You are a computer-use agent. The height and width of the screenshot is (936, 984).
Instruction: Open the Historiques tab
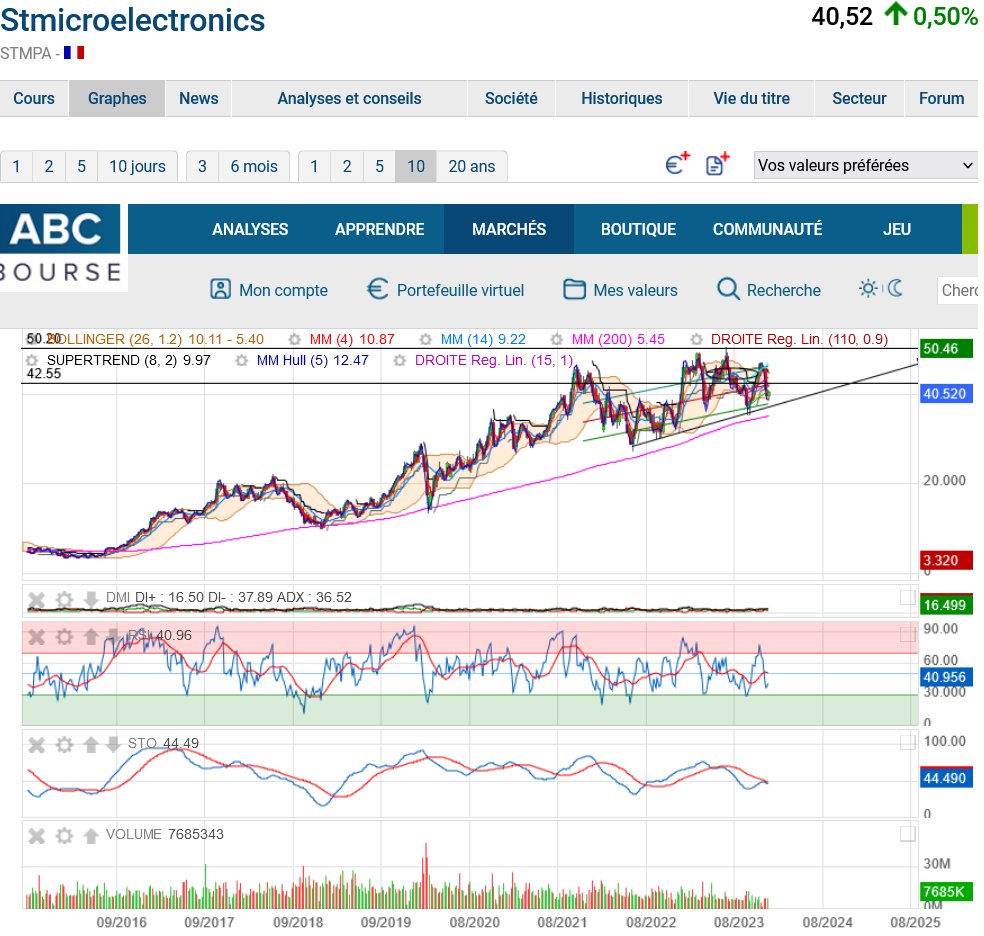621,98
